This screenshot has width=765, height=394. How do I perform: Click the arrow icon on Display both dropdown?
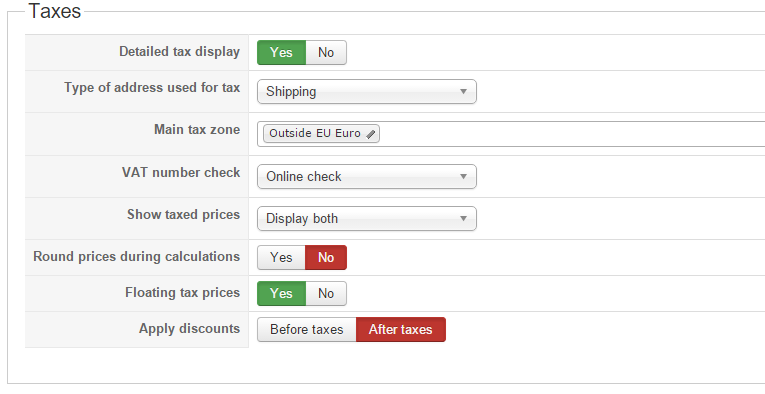point(463,218)
